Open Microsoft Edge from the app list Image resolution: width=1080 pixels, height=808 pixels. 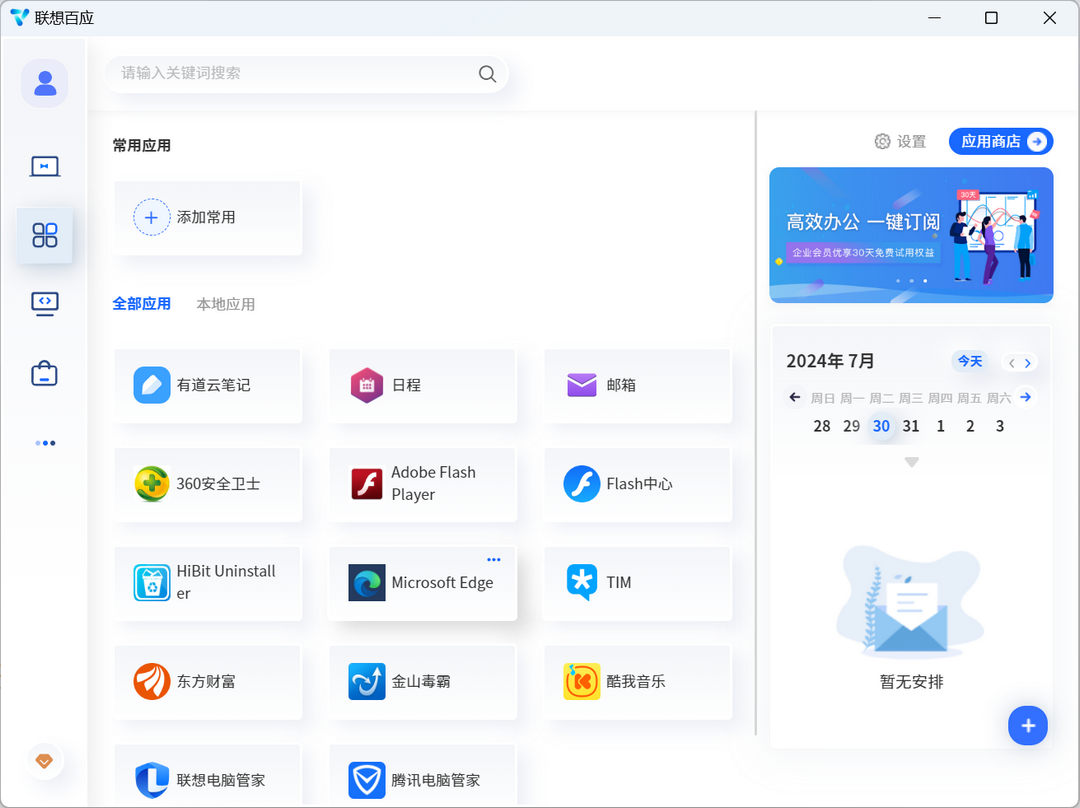click(421, 583)
